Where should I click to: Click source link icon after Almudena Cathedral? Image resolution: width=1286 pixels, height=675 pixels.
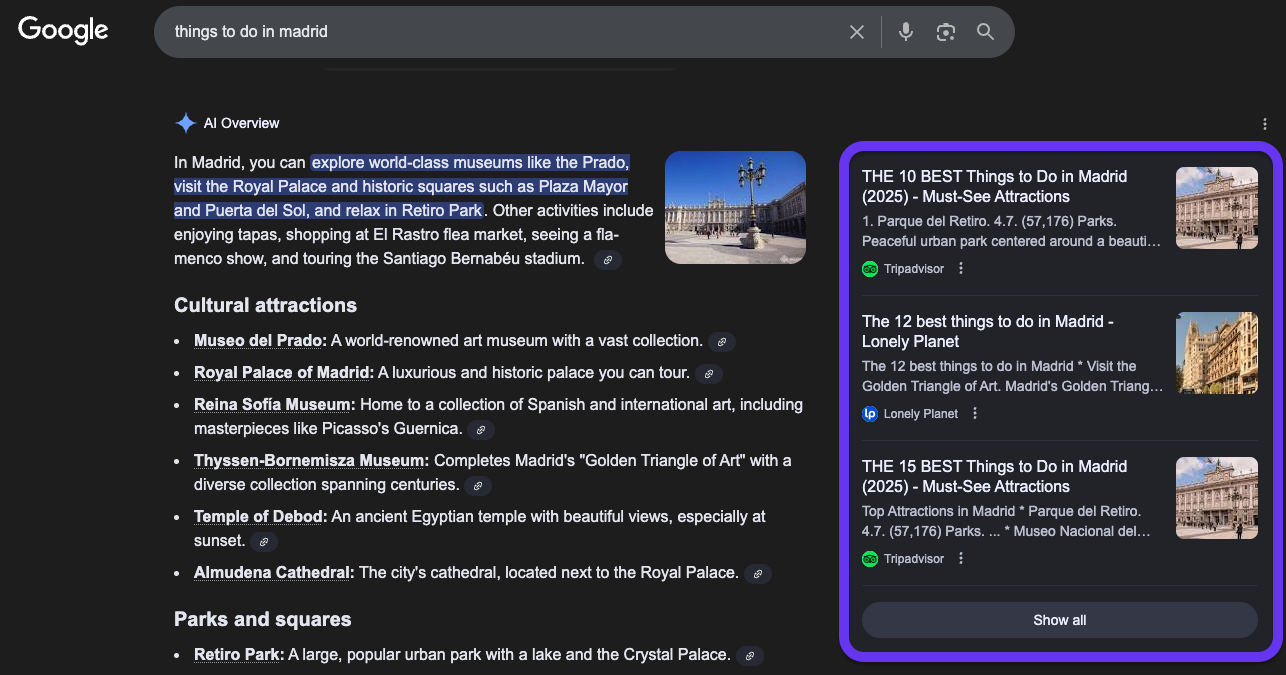tap(758, 574)
